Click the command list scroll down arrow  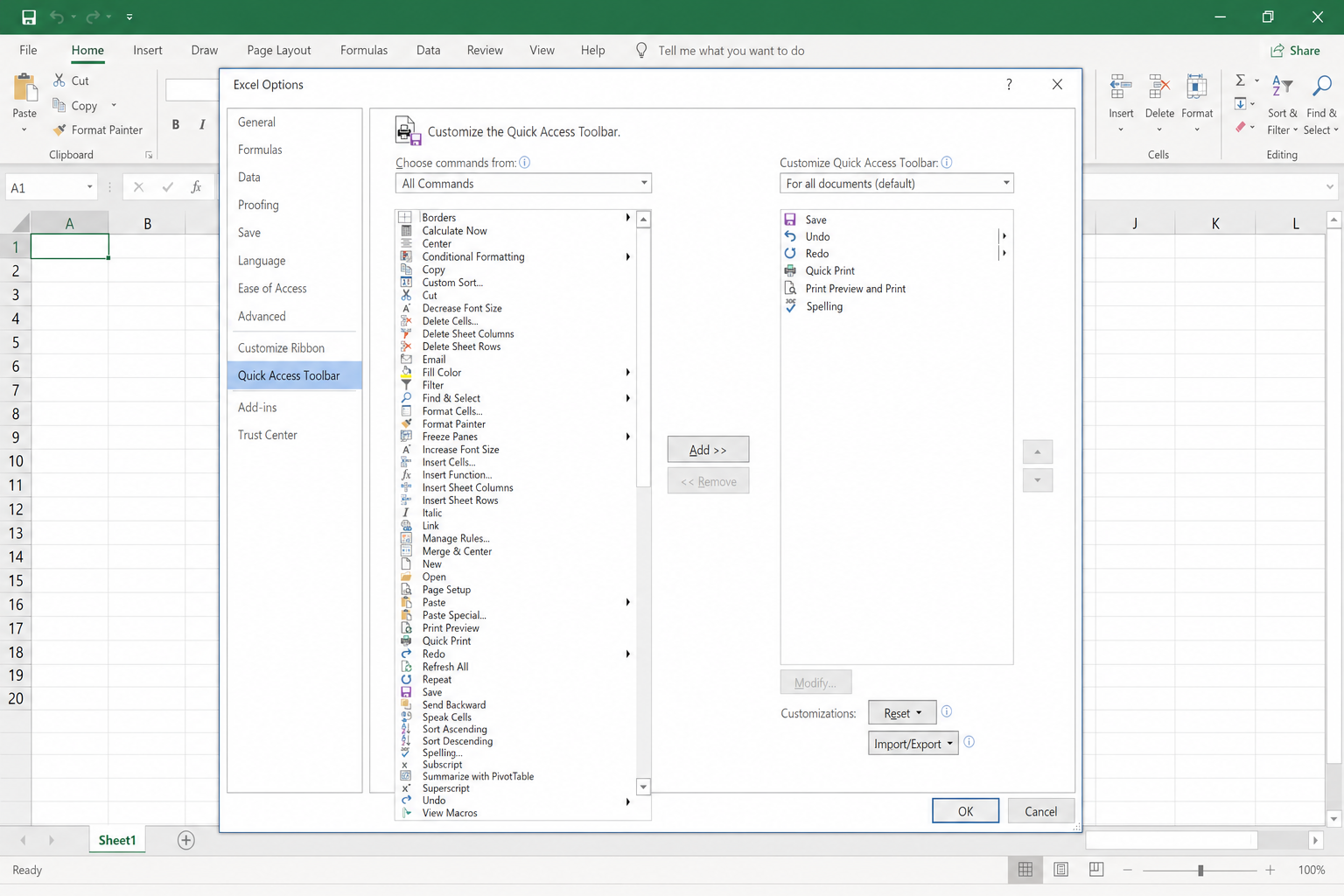pos(643,787)
